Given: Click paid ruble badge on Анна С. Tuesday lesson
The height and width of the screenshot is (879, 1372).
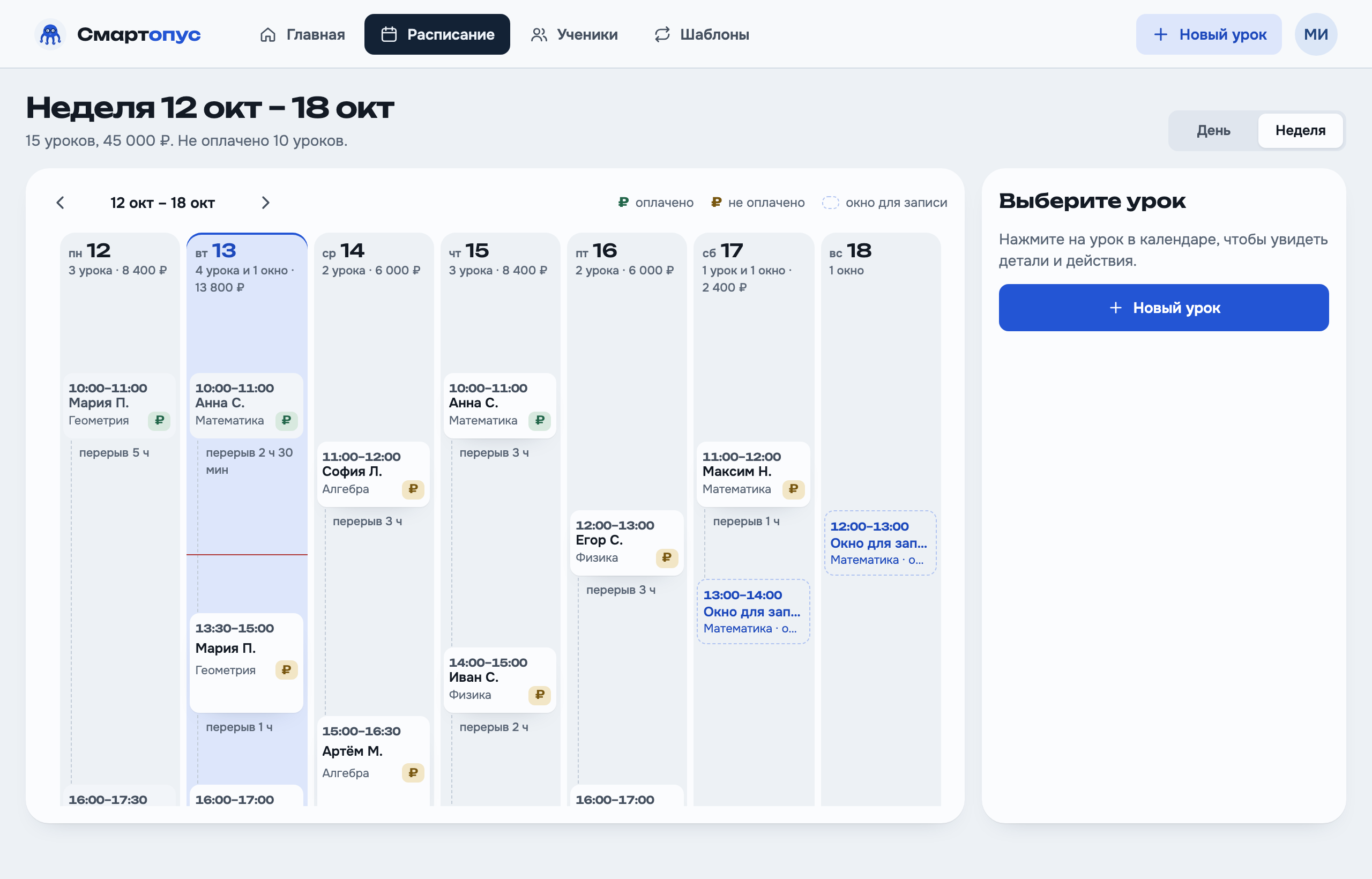Looking at the screenshot, I should point(287,421).
